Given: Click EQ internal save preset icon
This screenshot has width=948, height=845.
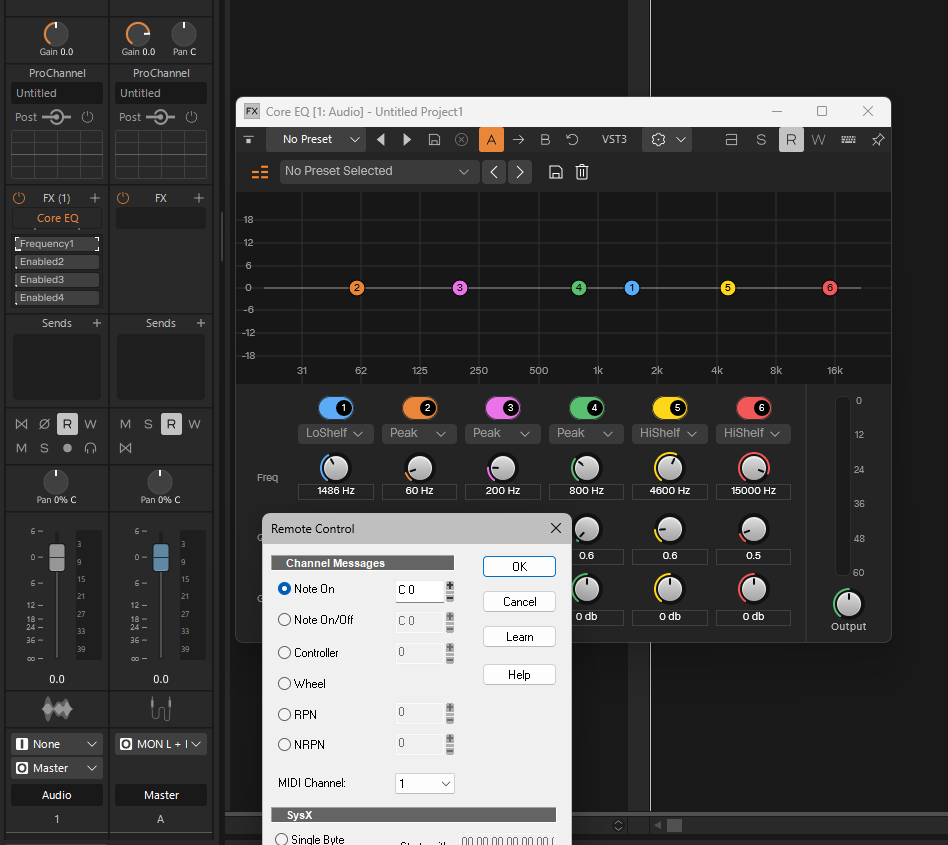Looking at the screenshot, I should [x=556, y=172].
